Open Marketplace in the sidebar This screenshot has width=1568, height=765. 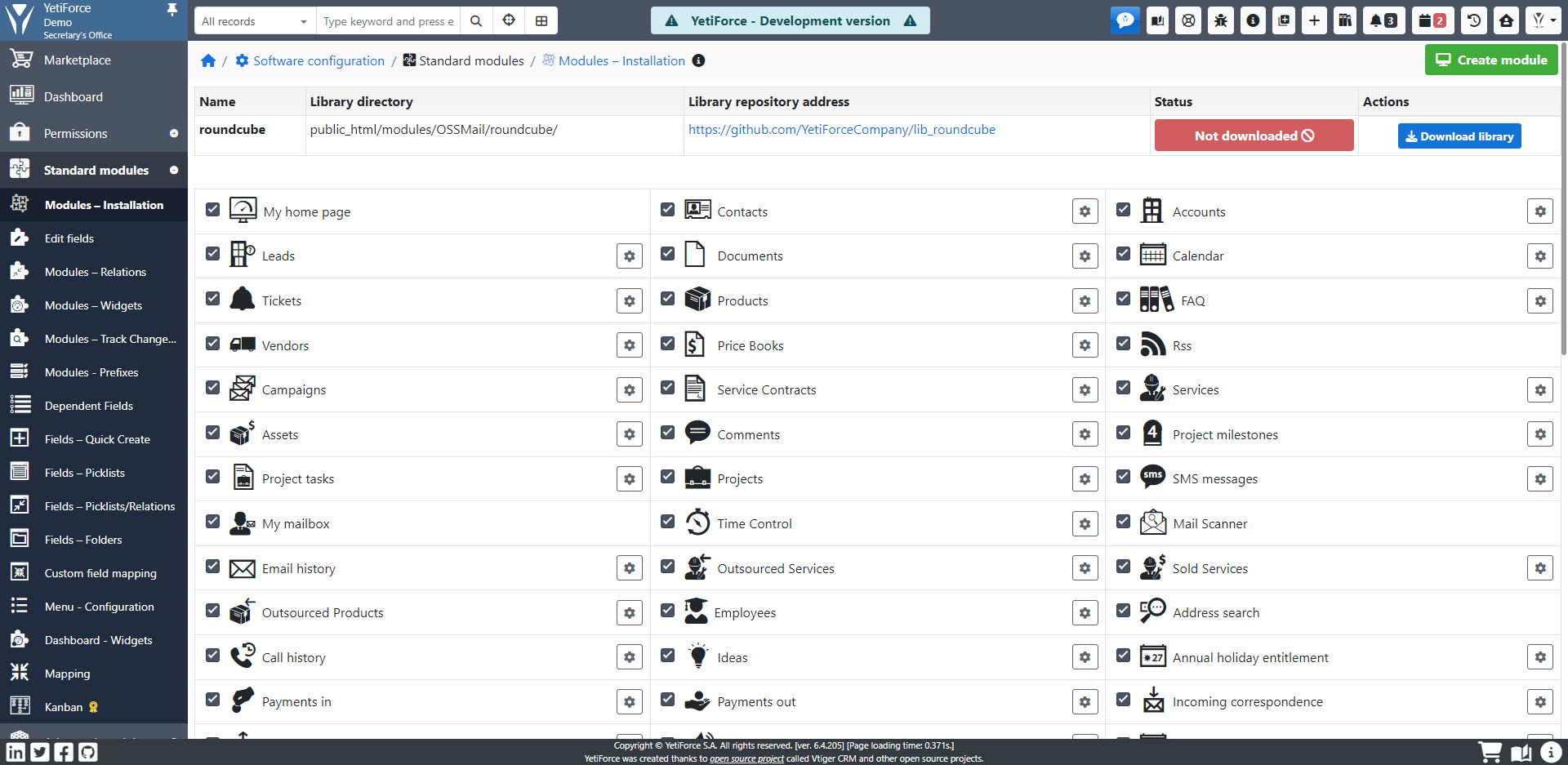point(94,60)
